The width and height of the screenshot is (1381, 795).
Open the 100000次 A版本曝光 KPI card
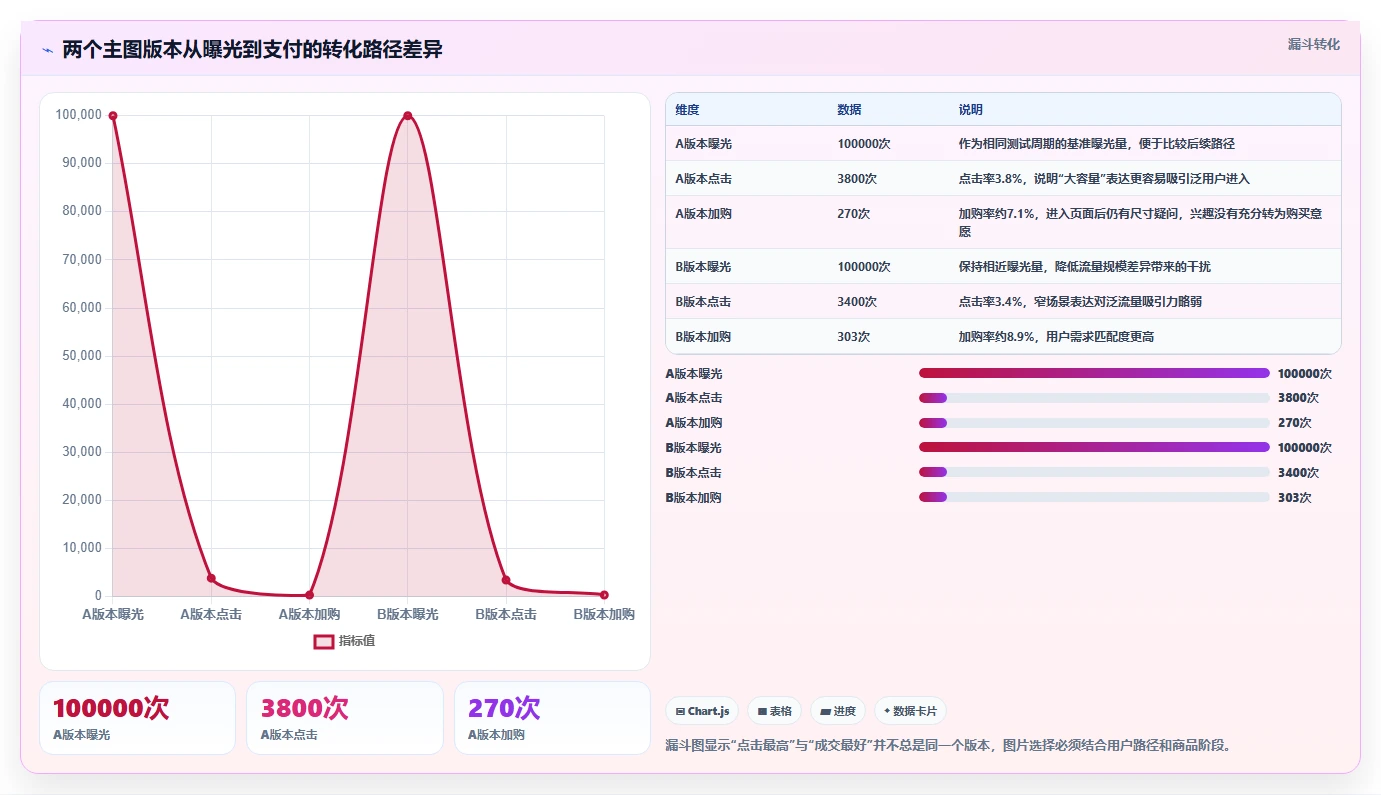point(137,718)
